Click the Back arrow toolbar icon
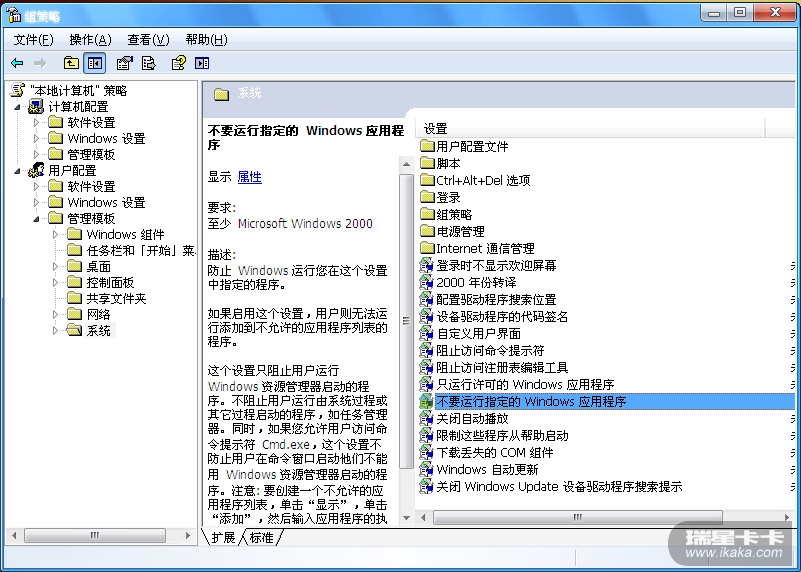The width and height of the screenshot is (801, 572). 17,63
